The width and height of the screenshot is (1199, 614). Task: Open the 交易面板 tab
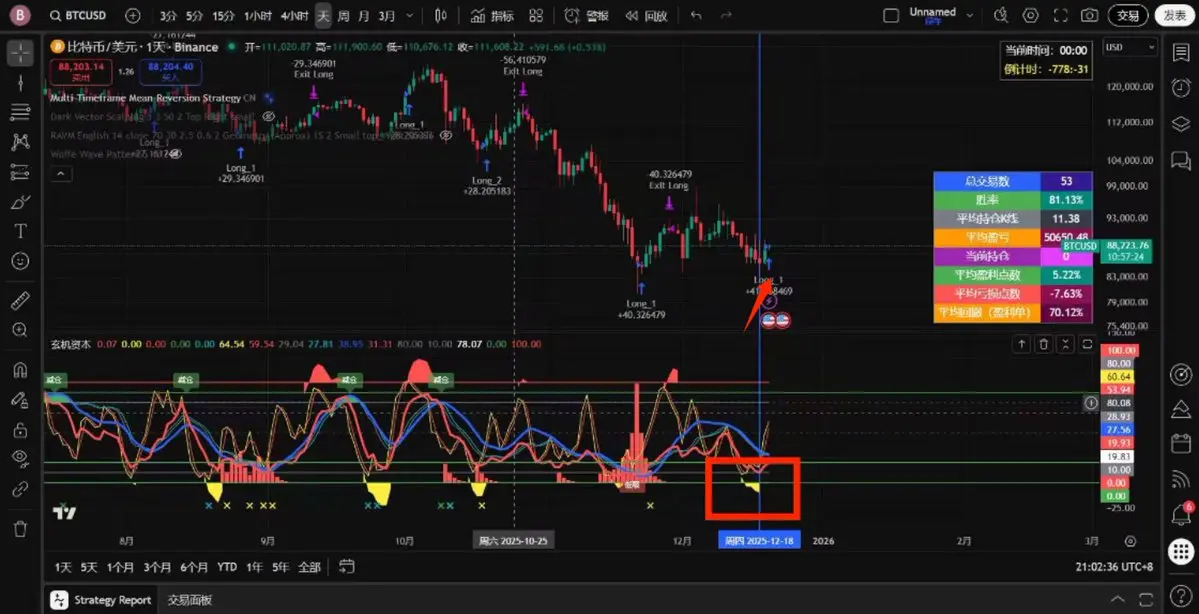pyautogui.click(x=190, y=599)
